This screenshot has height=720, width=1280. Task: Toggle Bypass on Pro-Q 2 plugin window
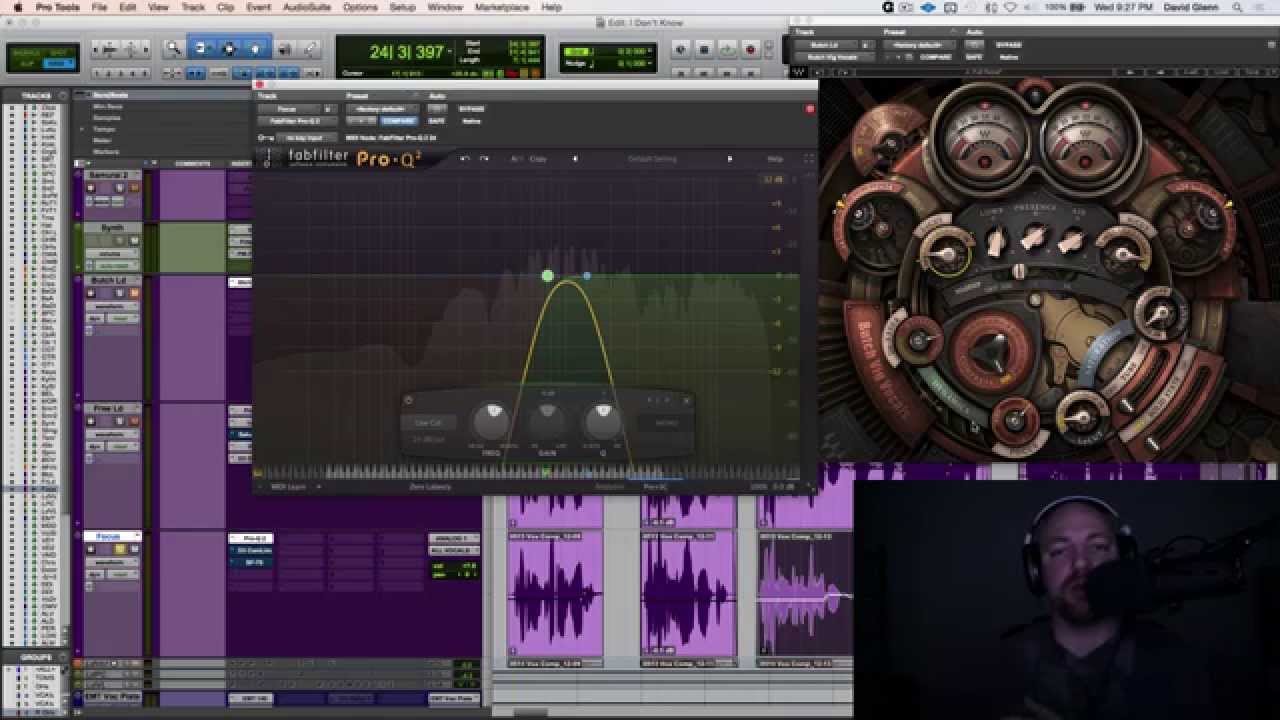pyautogui.click(x=471, y=109)
